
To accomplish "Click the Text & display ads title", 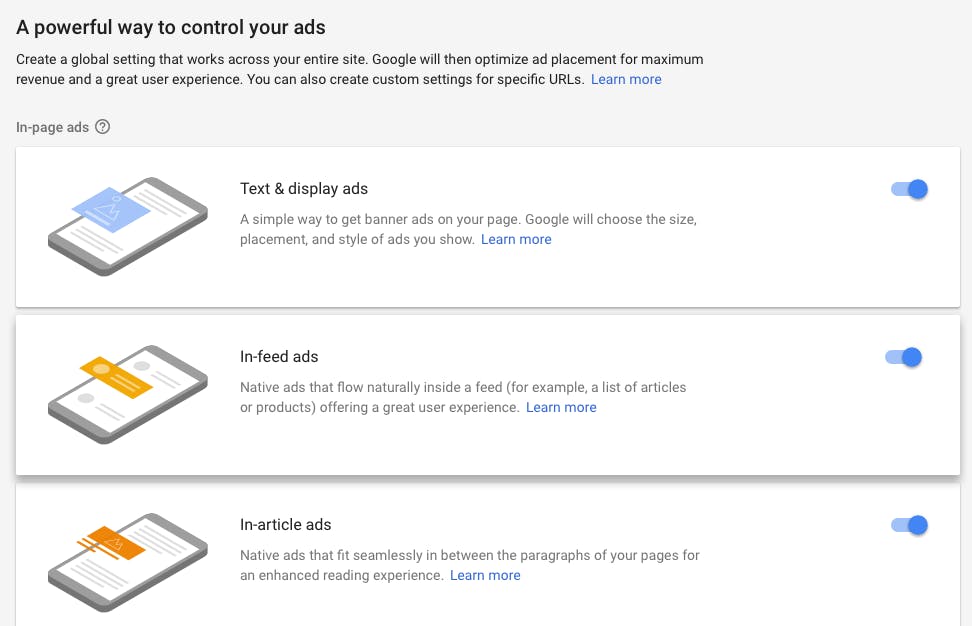I will point(304,188).
